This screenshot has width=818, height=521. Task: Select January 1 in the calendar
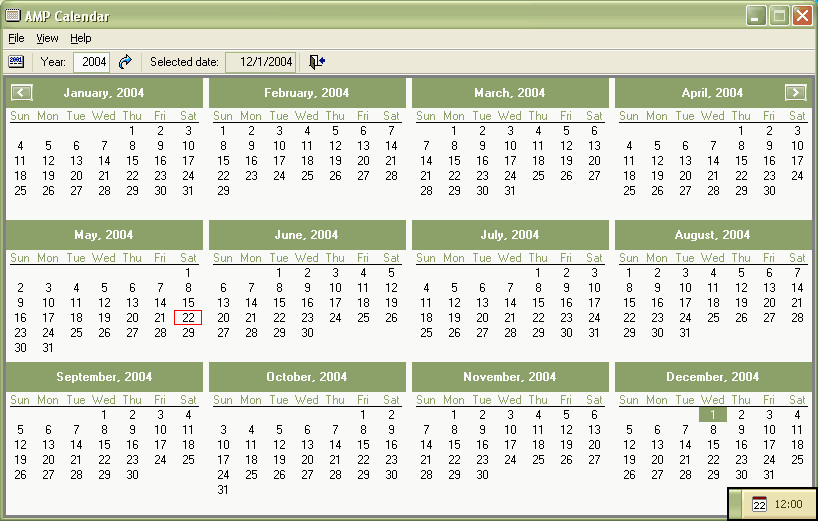tap(132, 131)
